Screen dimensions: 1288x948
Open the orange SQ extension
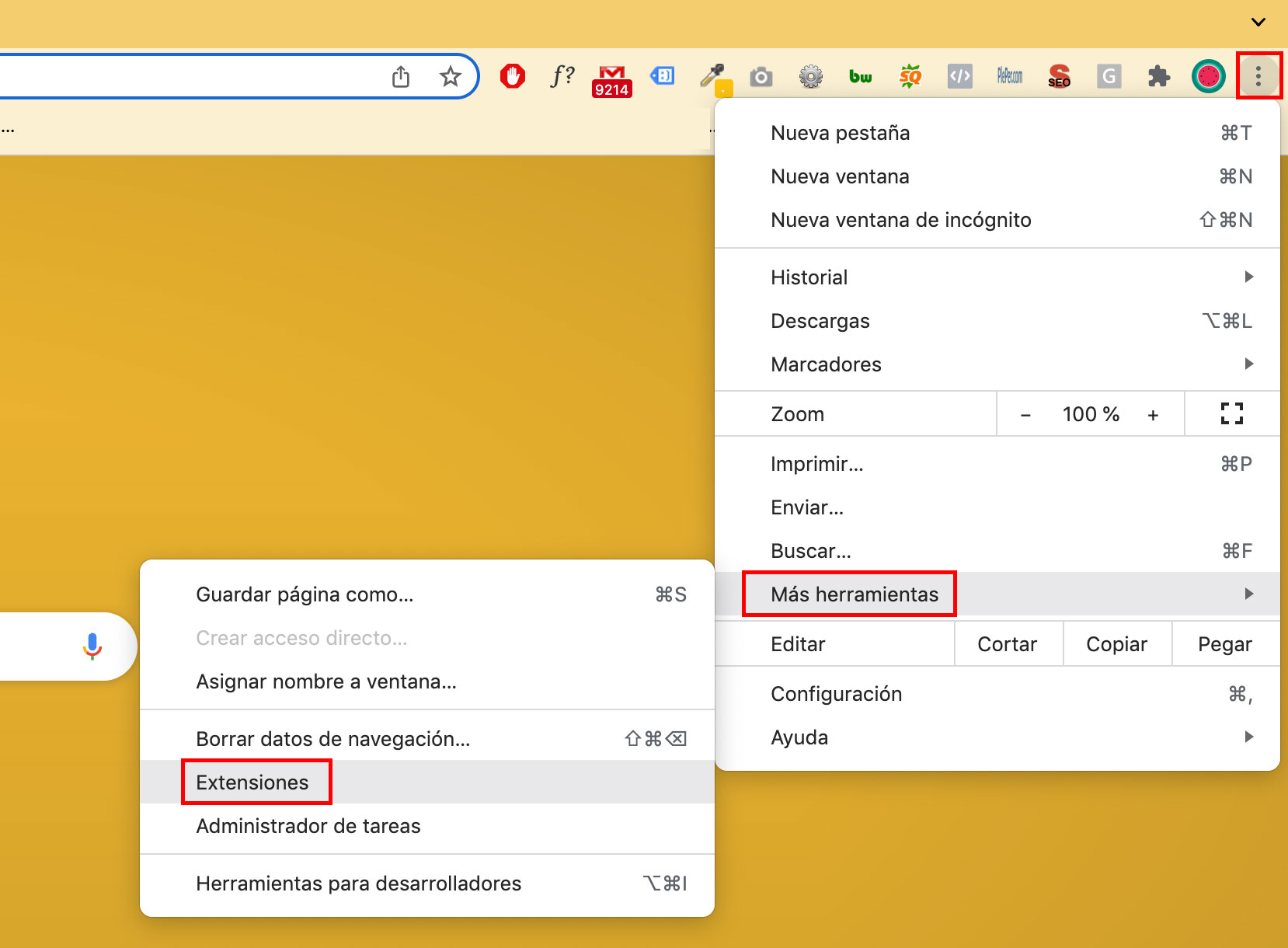[x=910, y=76]
